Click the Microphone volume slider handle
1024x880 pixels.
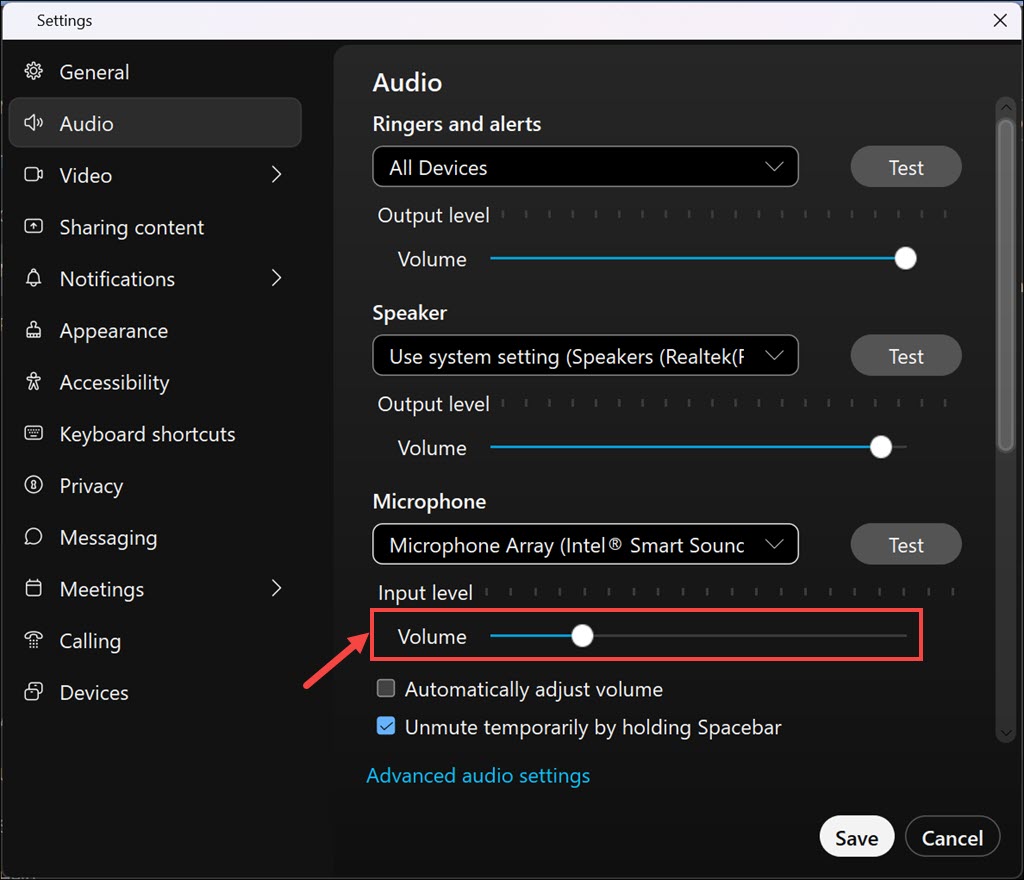(x=582, y=636)
